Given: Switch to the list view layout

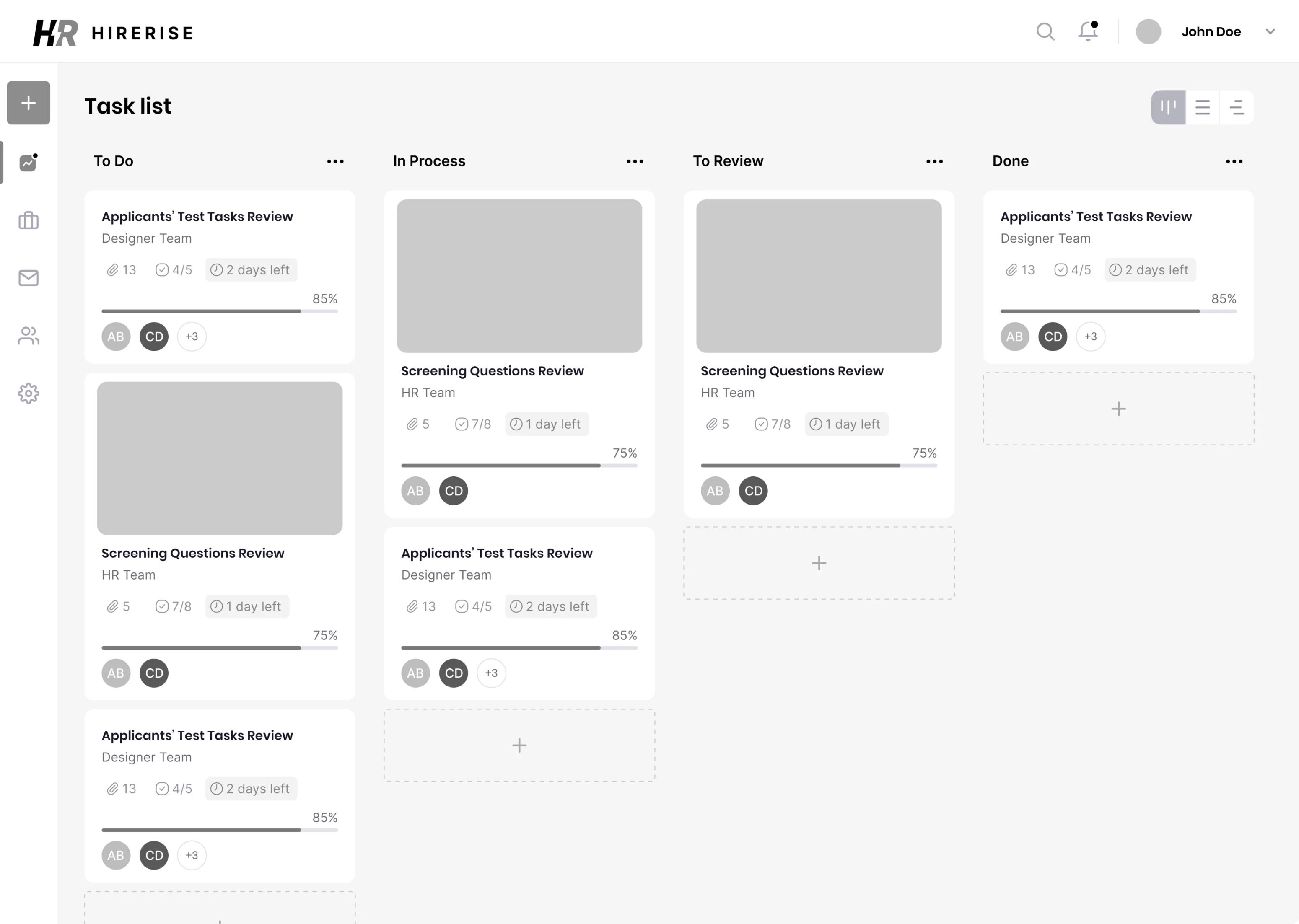Looking at the screenshot, I should (1203, 107).
